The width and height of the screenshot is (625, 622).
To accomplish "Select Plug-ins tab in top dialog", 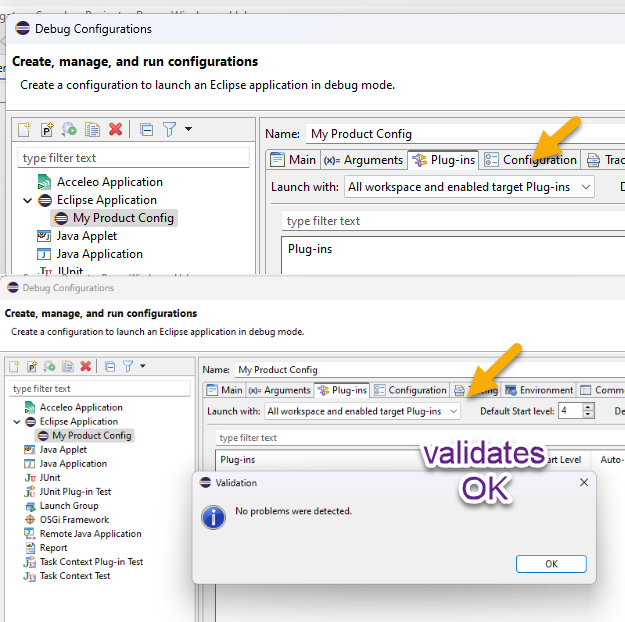I will pos(443,160).
